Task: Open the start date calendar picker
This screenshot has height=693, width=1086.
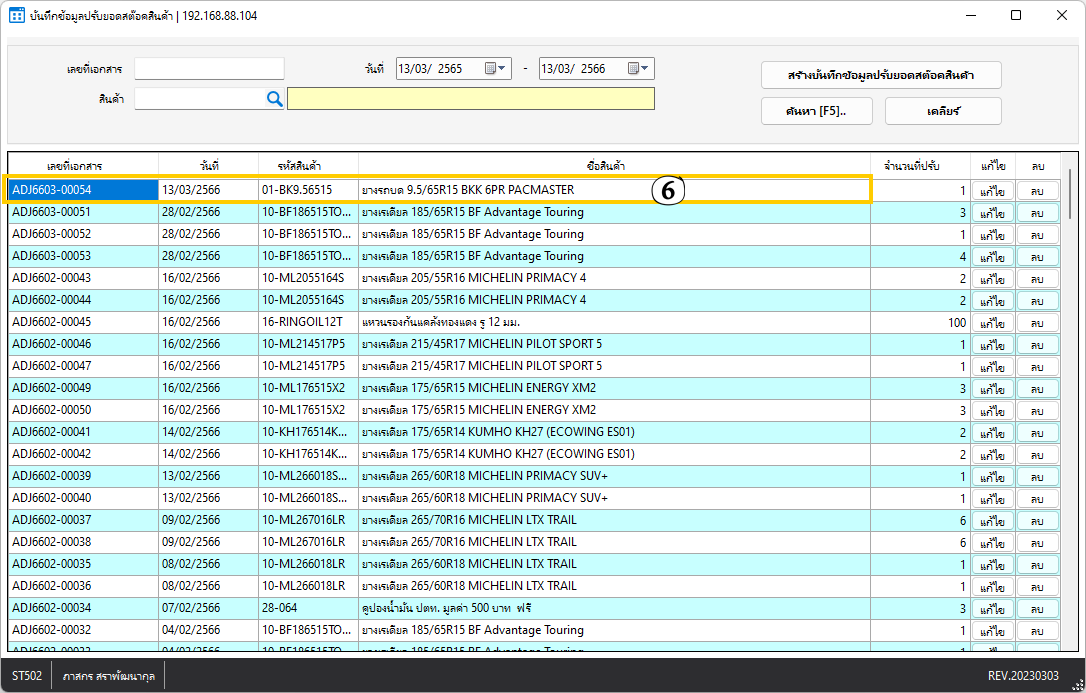Action: coord(496,69)
